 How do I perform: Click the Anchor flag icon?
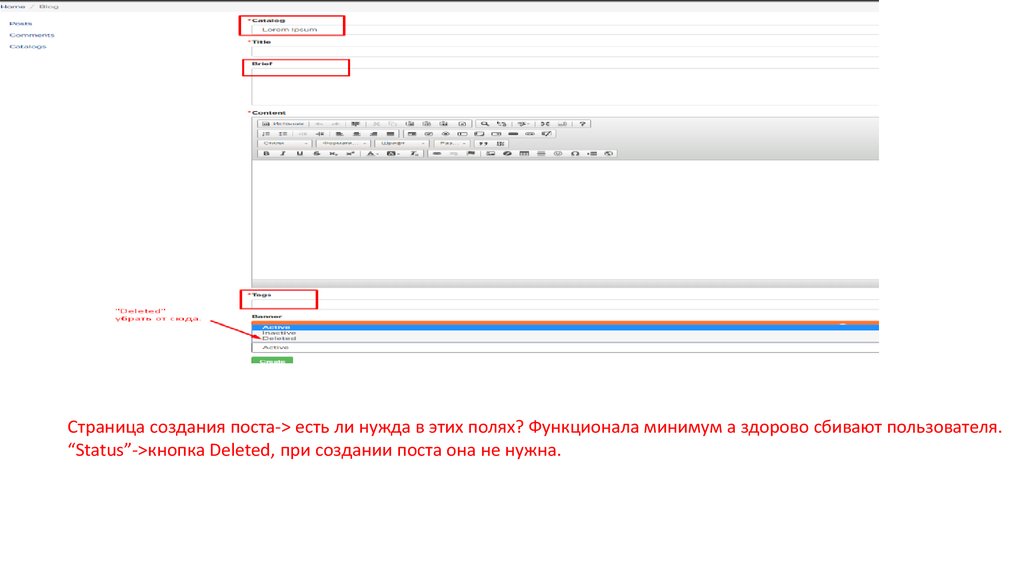point(470,153)
